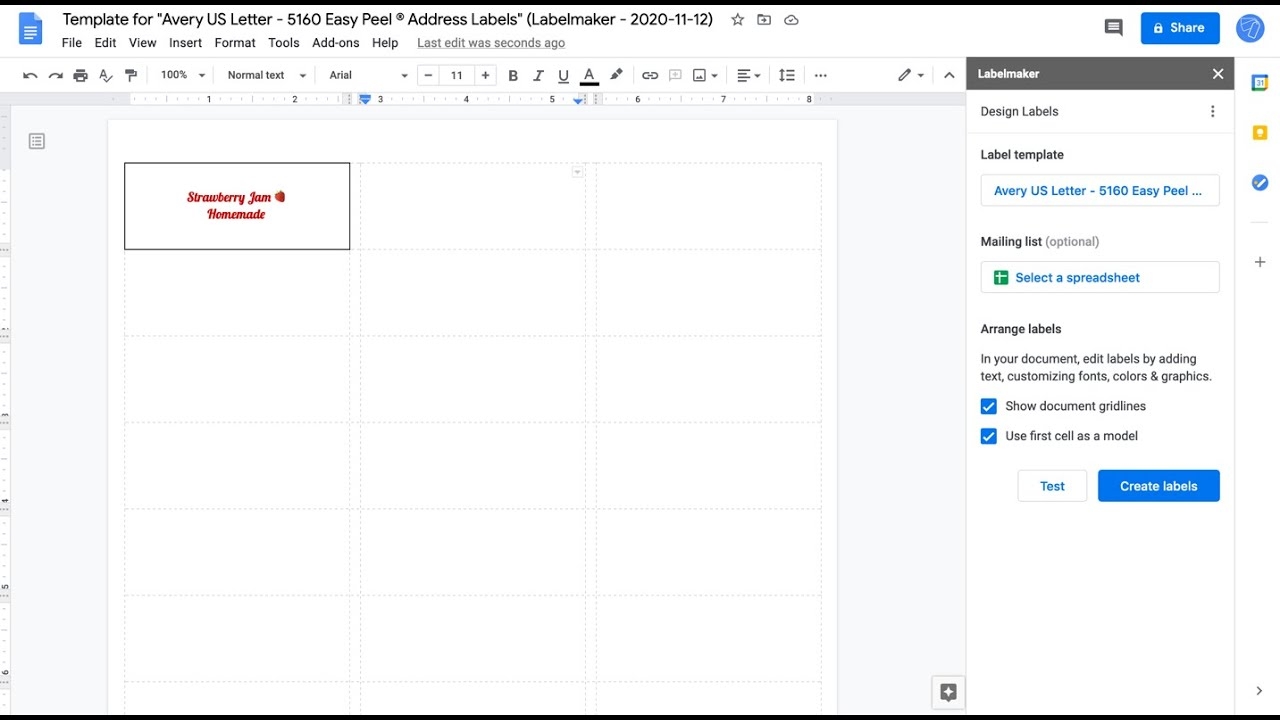Open the zoom 100% dropdown

click(x=183, y=75)
